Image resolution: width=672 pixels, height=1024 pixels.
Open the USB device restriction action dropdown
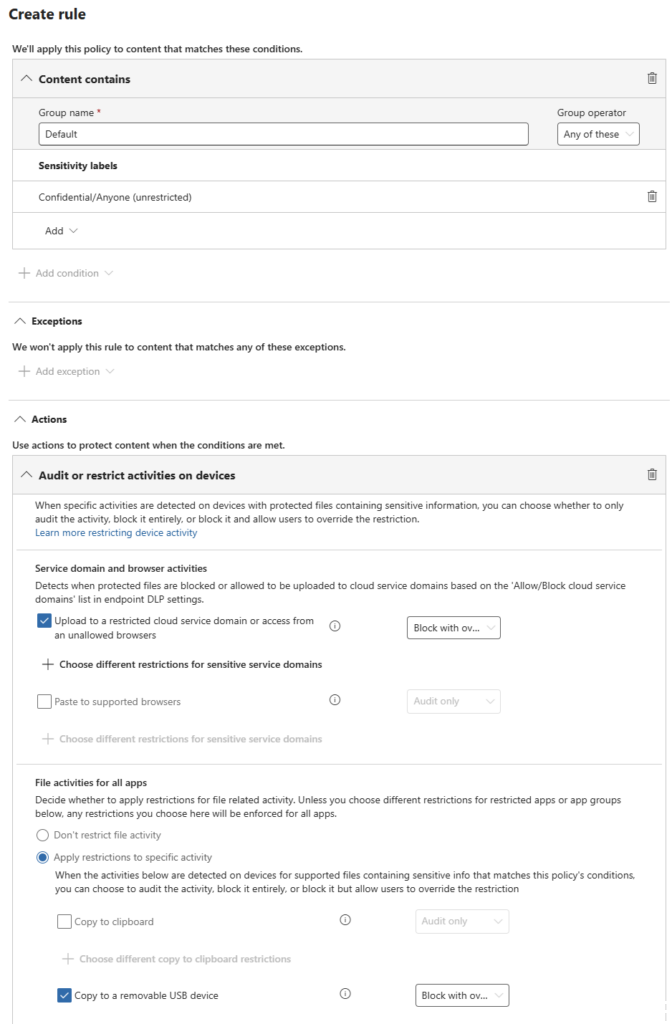pos(462,996)
